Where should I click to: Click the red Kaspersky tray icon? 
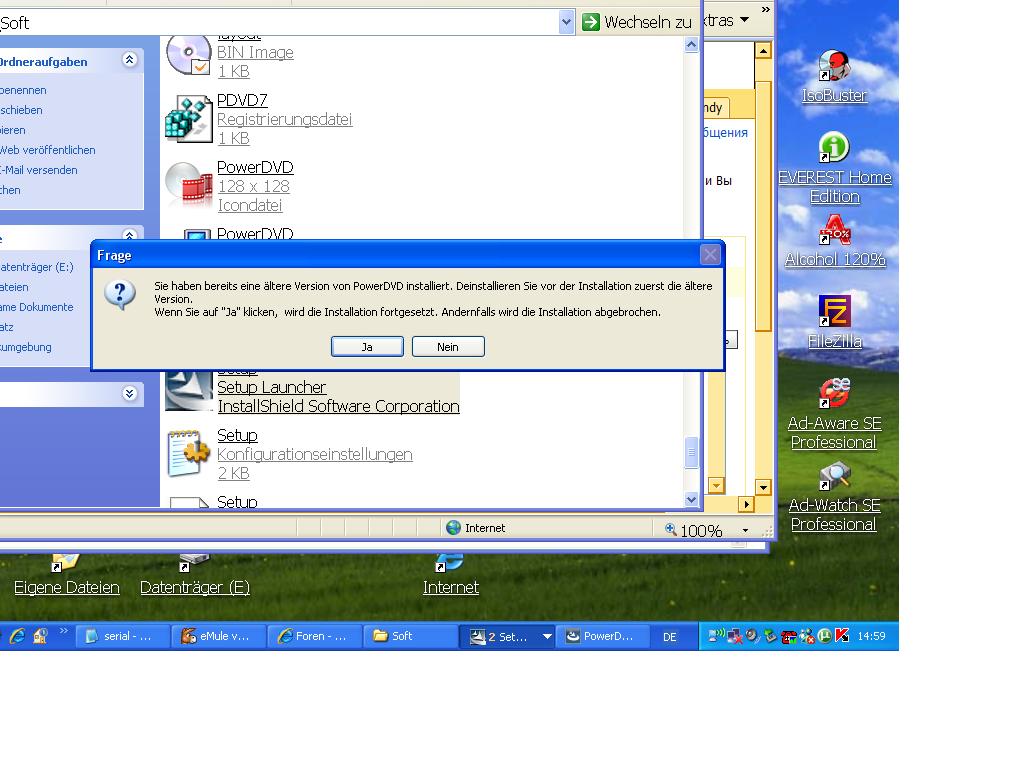click(x=842, y=635)
